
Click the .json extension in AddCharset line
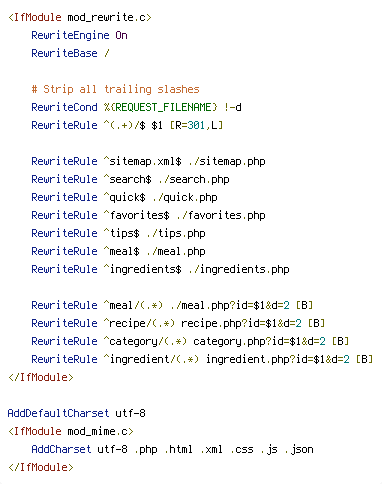tap(299, 449)
